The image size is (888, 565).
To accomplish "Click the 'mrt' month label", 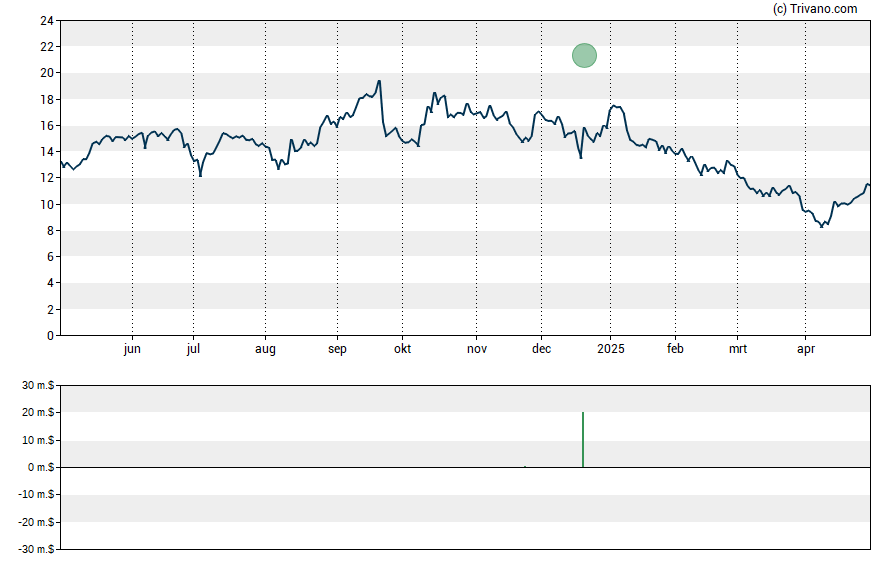I will (x=737, y=349).
